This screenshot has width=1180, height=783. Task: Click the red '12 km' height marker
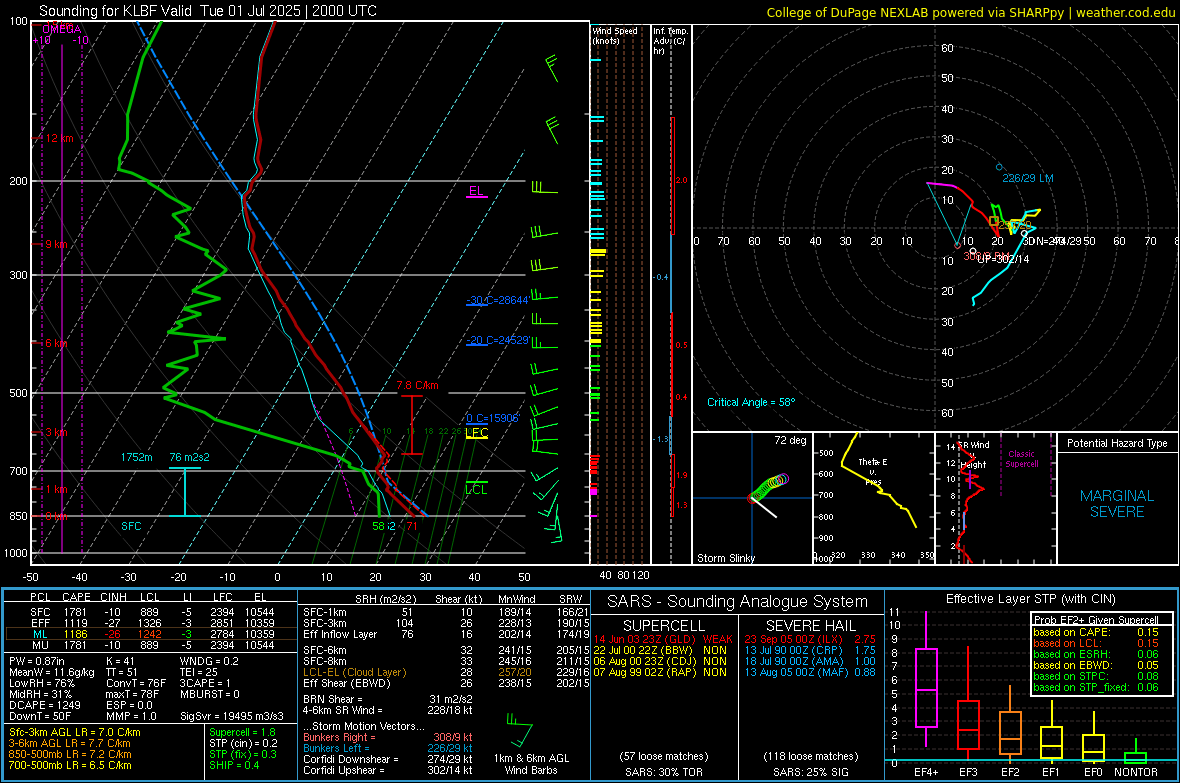click(x=59, y=138)
